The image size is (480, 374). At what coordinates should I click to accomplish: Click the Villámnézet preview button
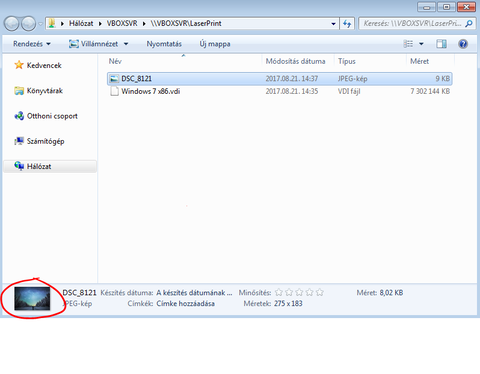click(94, 44)
